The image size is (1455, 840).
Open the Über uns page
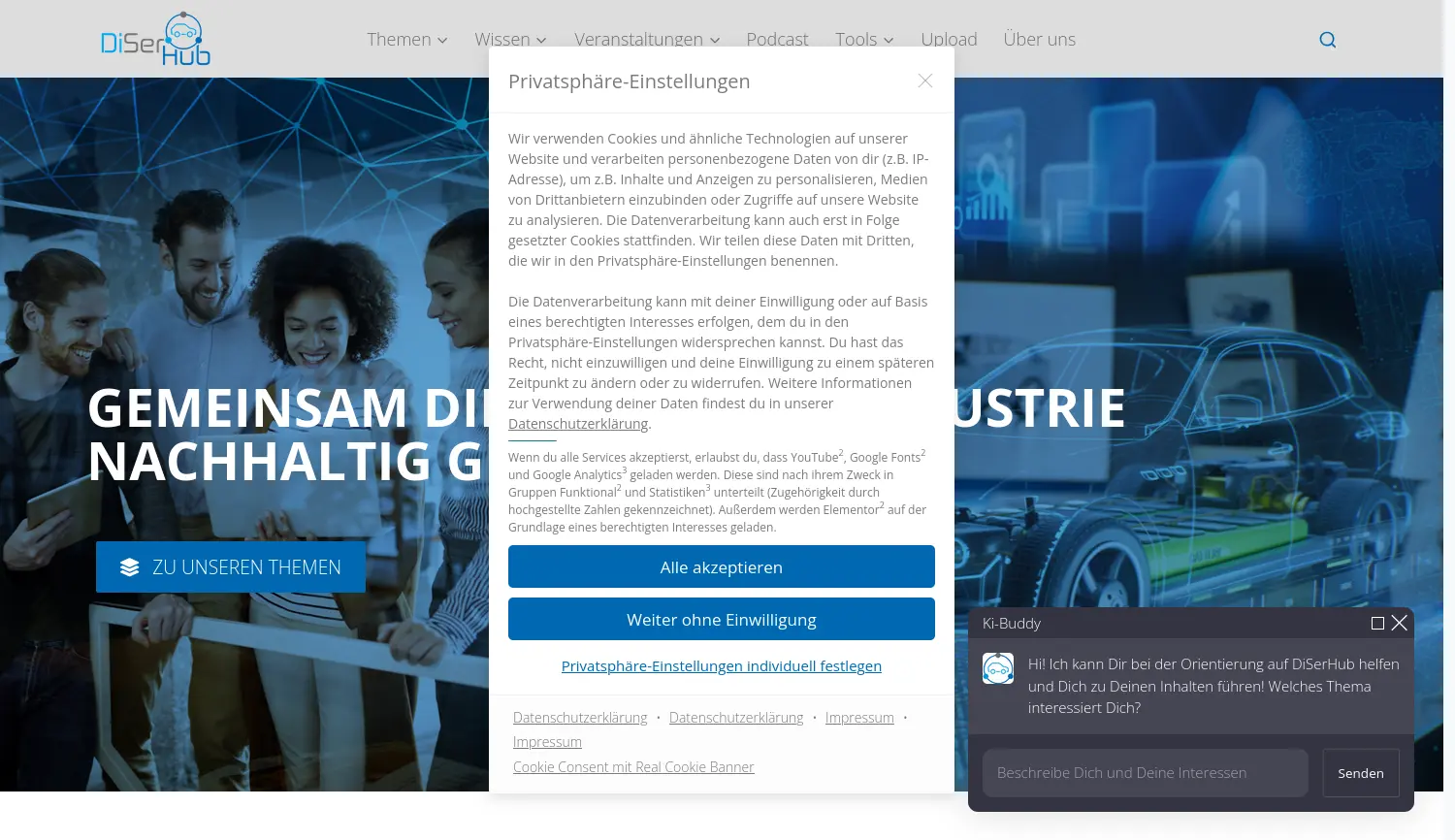(1039, 40)
